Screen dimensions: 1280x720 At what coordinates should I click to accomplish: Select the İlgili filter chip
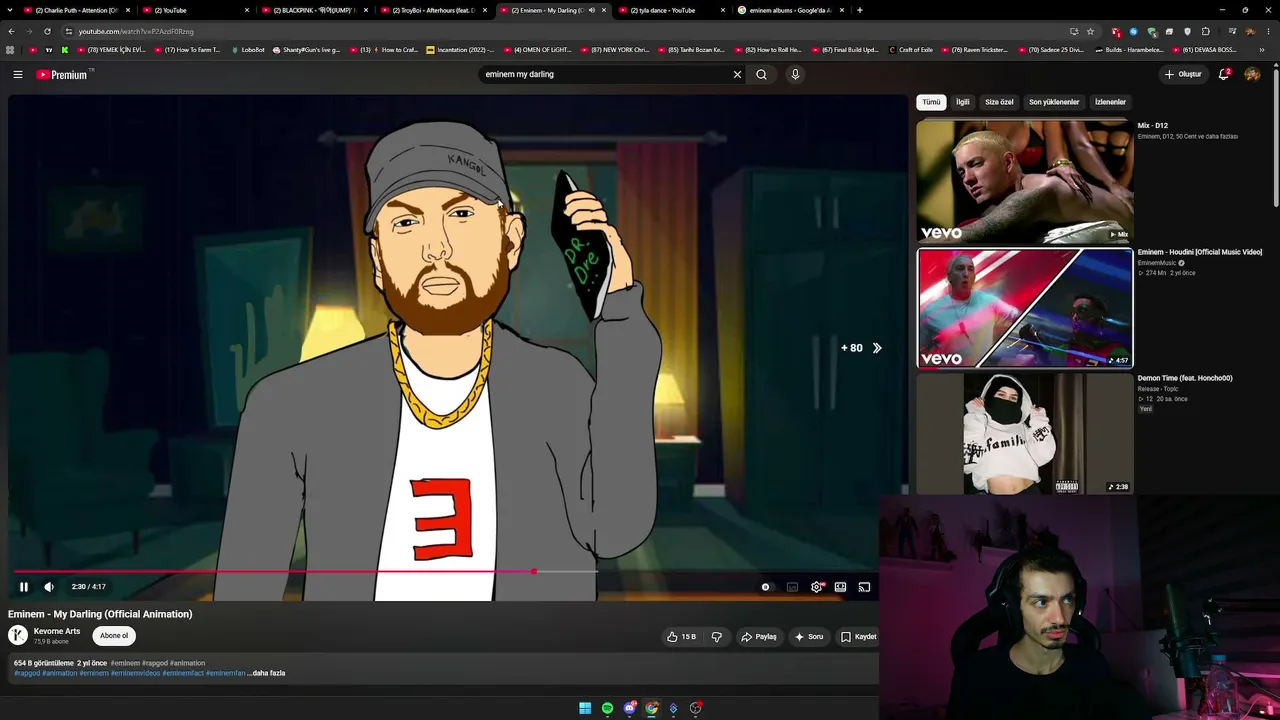962,102
